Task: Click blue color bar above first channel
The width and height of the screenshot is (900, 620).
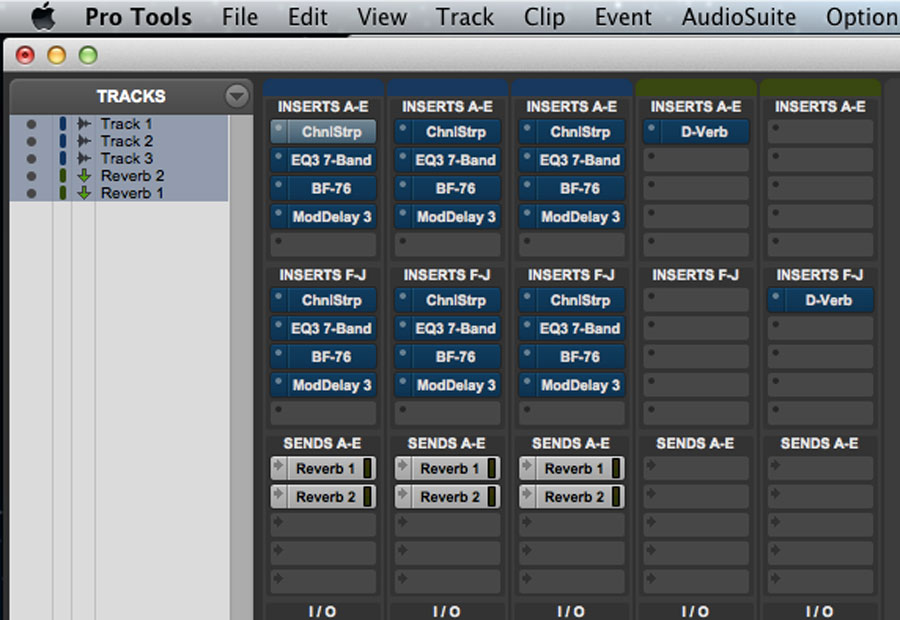Action: [x=323, y=88]
